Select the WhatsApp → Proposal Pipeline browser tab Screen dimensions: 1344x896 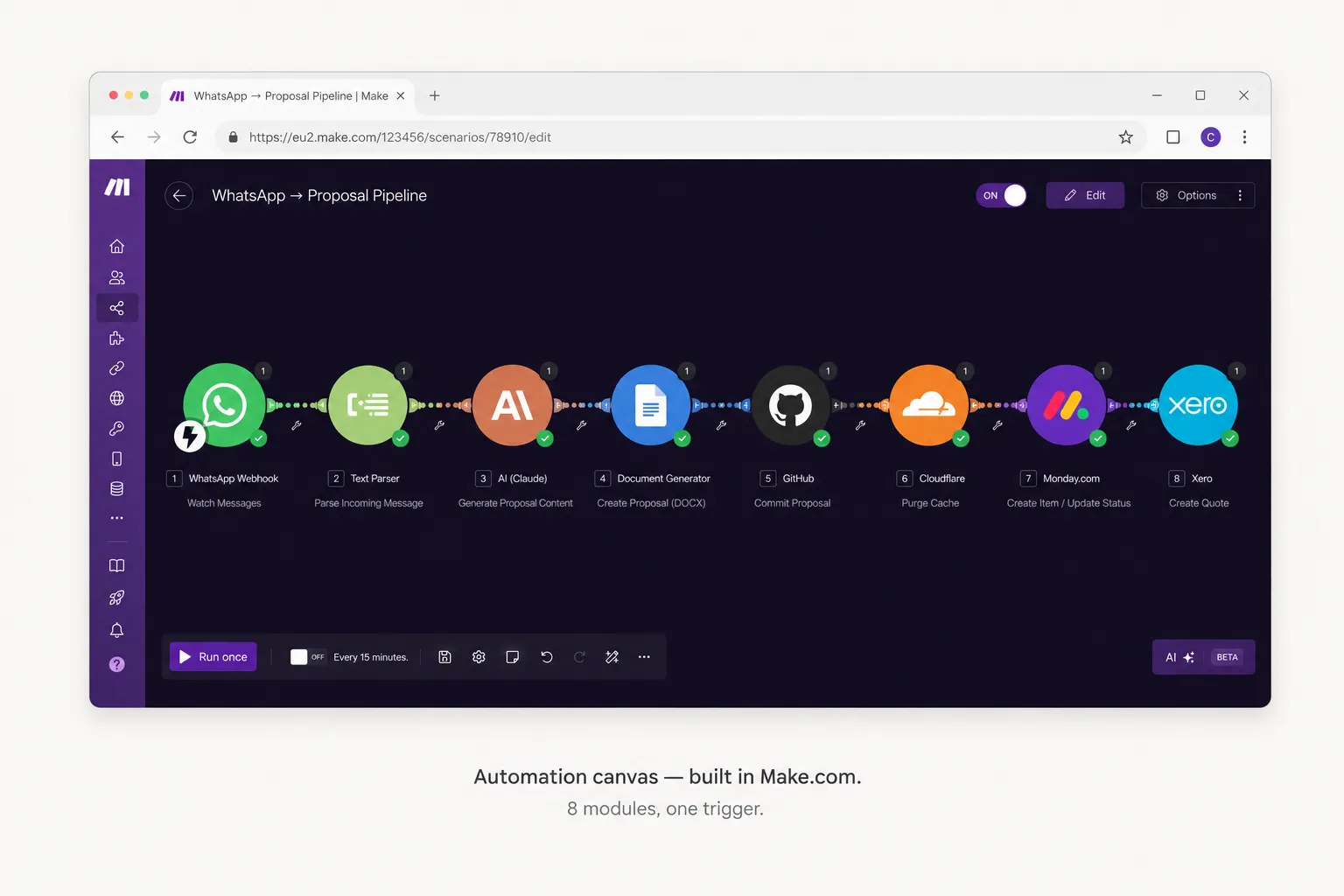tap(287, 96)
